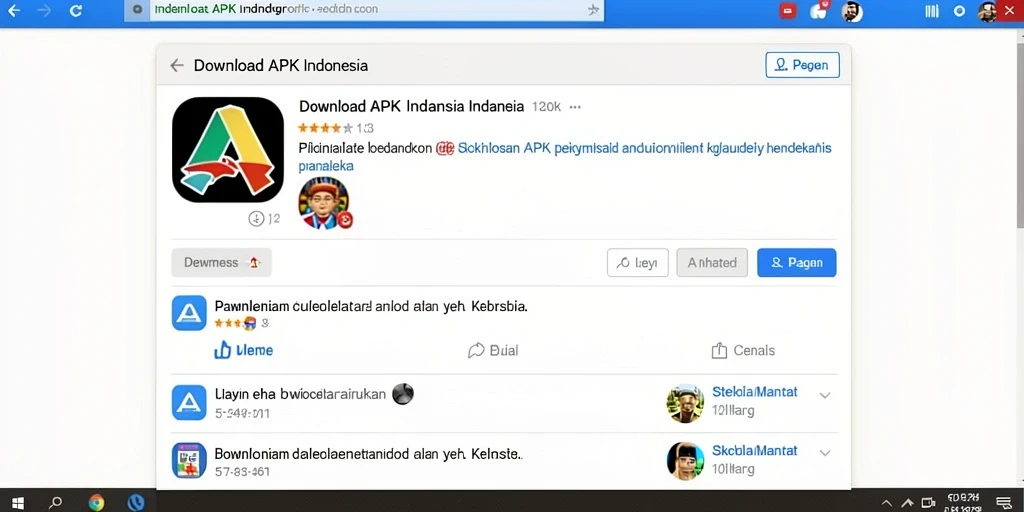The image size is (1024, 512).
Task: Click the vertical bars icon in toolbar
Action: click(x=932, y=10)
